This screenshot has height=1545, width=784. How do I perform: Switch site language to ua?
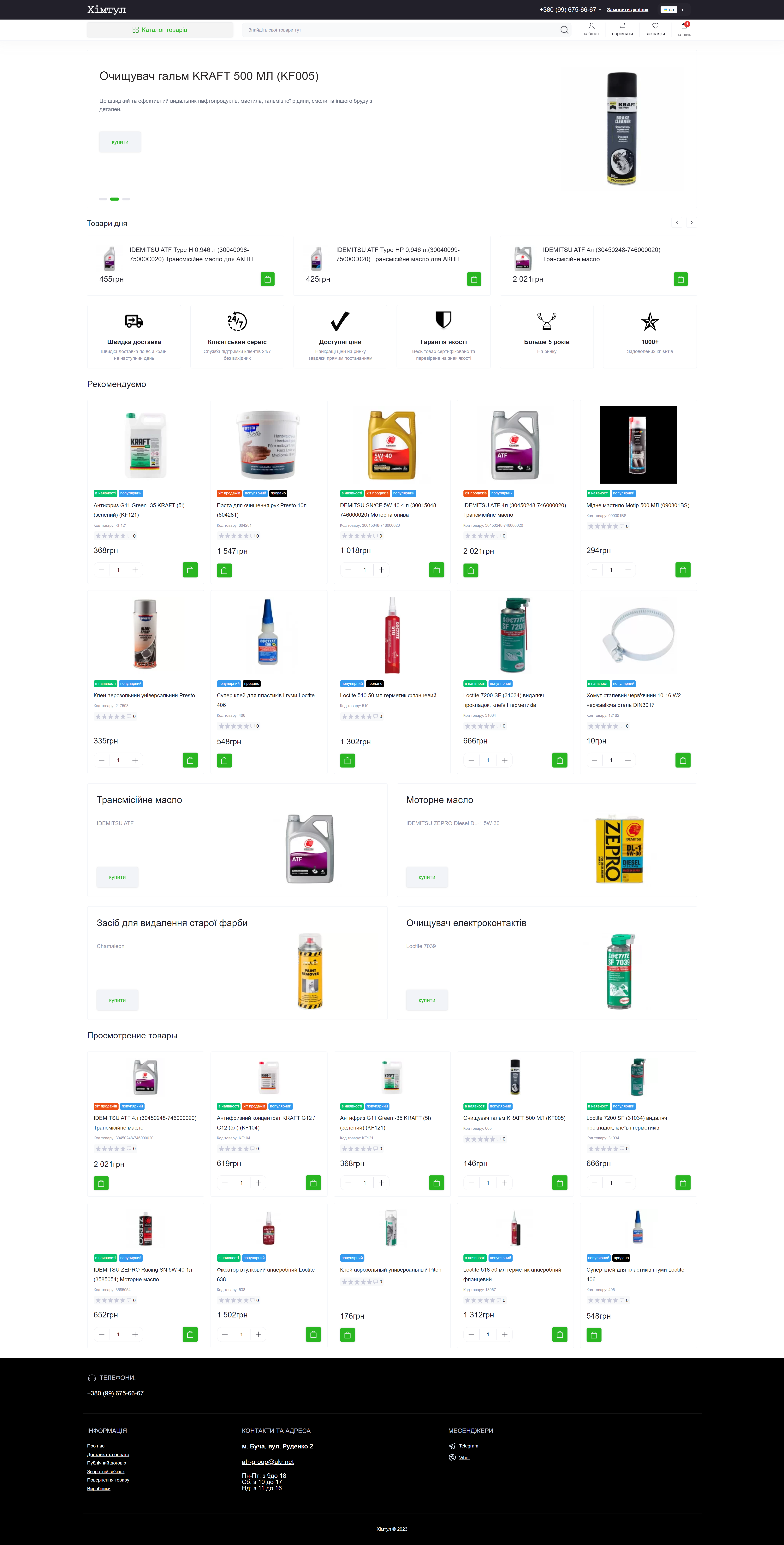click(x=669, y=10)
